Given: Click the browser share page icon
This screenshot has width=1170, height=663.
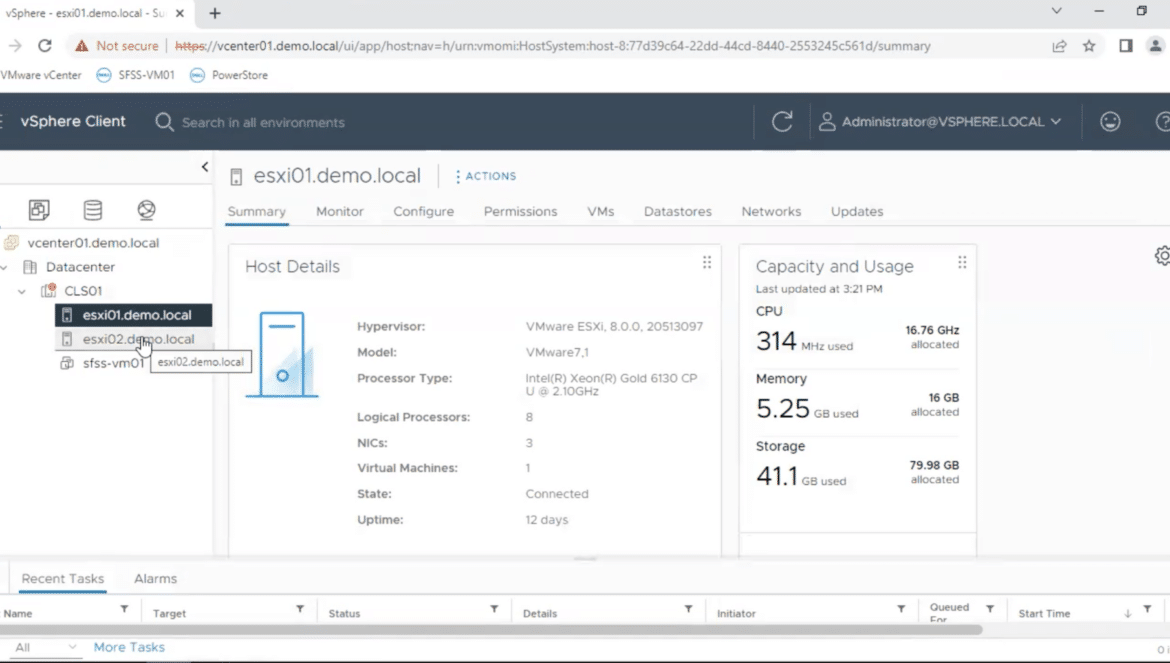Looking at the screenshot, I should [1060, 45].
